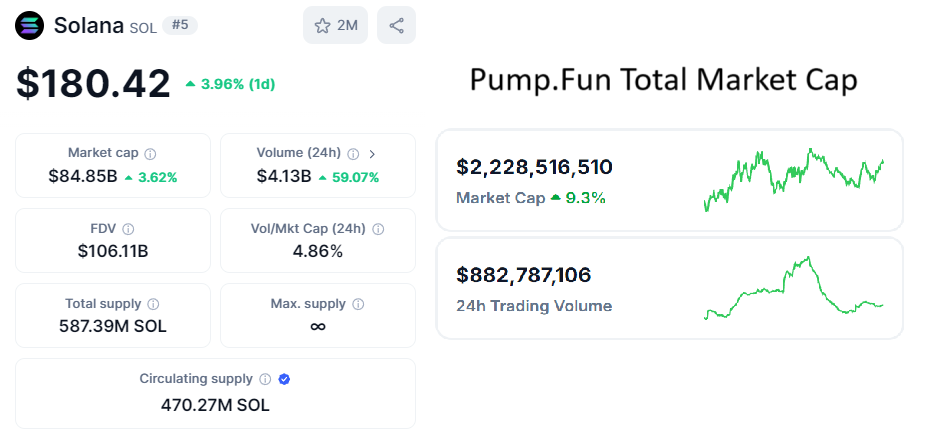This screenshot has height=438, width=925.
Task: Click the 470.27M SOL circulating supply value
Action: (x=215, y=405)
